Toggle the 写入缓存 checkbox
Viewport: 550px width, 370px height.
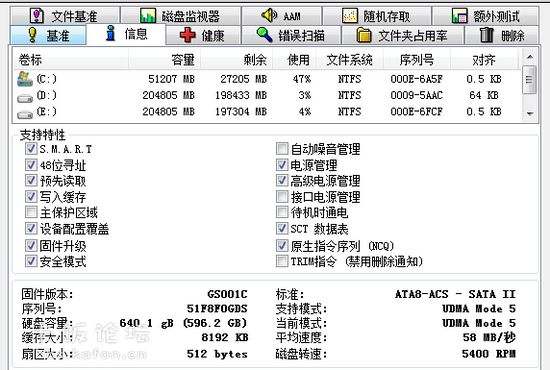tap(31, 196)
